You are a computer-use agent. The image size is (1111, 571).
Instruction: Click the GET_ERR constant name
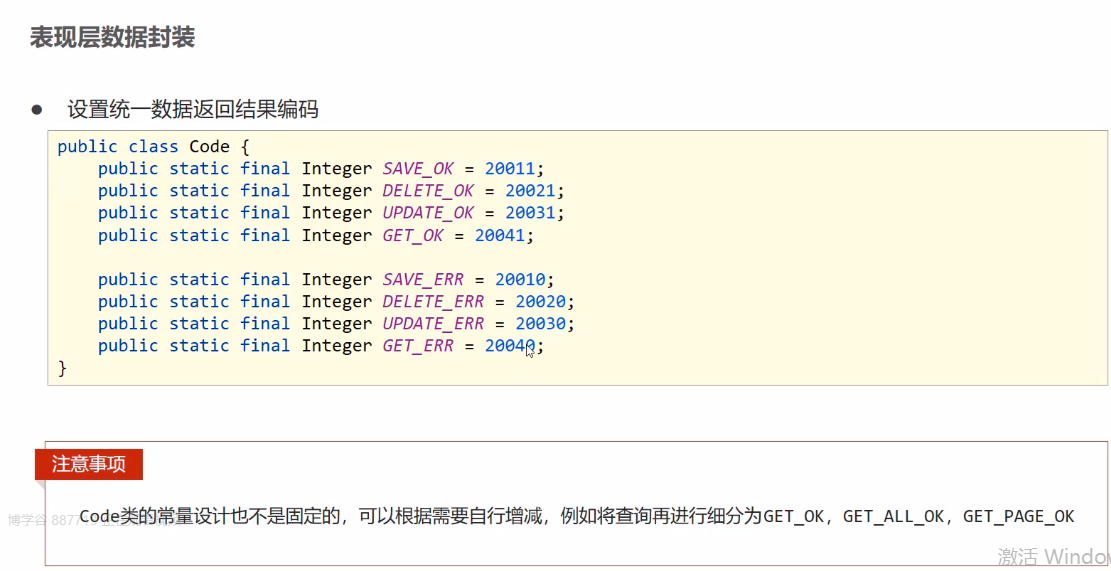[x=418, y=346]
